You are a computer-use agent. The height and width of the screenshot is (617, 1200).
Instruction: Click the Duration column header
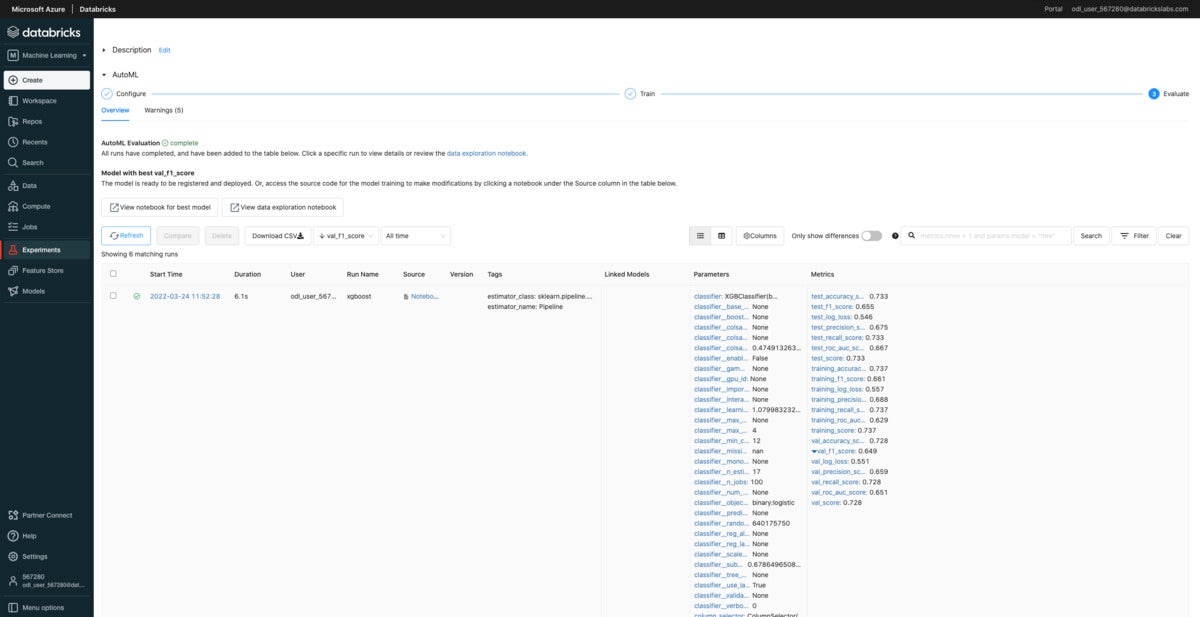(247, 274)
